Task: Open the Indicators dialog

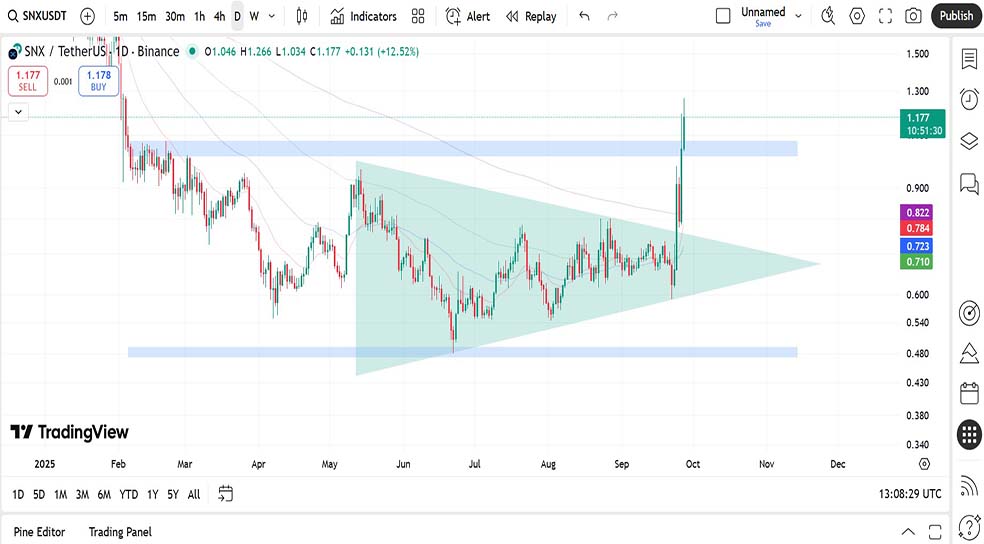Action: (x=364, y=16)
